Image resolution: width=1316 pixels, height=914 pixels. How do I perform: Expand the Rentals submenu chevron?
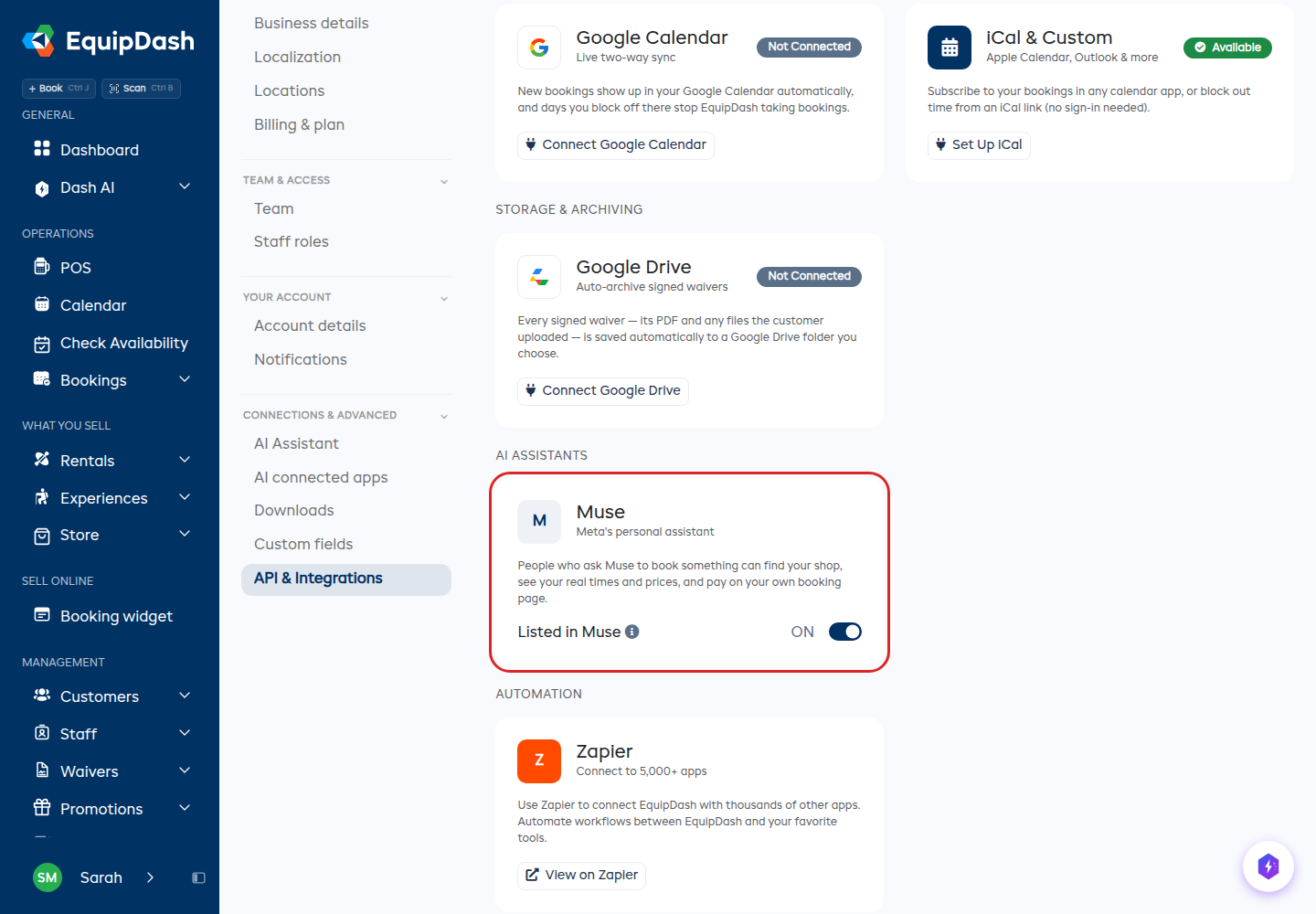[x=185, y=460]
